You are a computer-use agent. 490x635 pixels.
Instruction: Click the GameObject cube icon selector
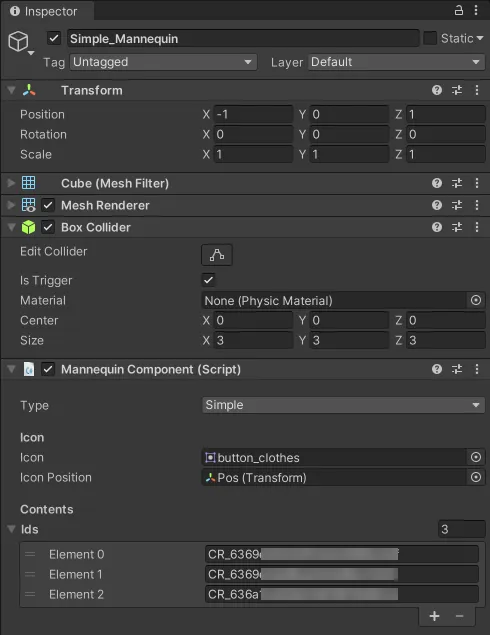click(x=19, y=42)
